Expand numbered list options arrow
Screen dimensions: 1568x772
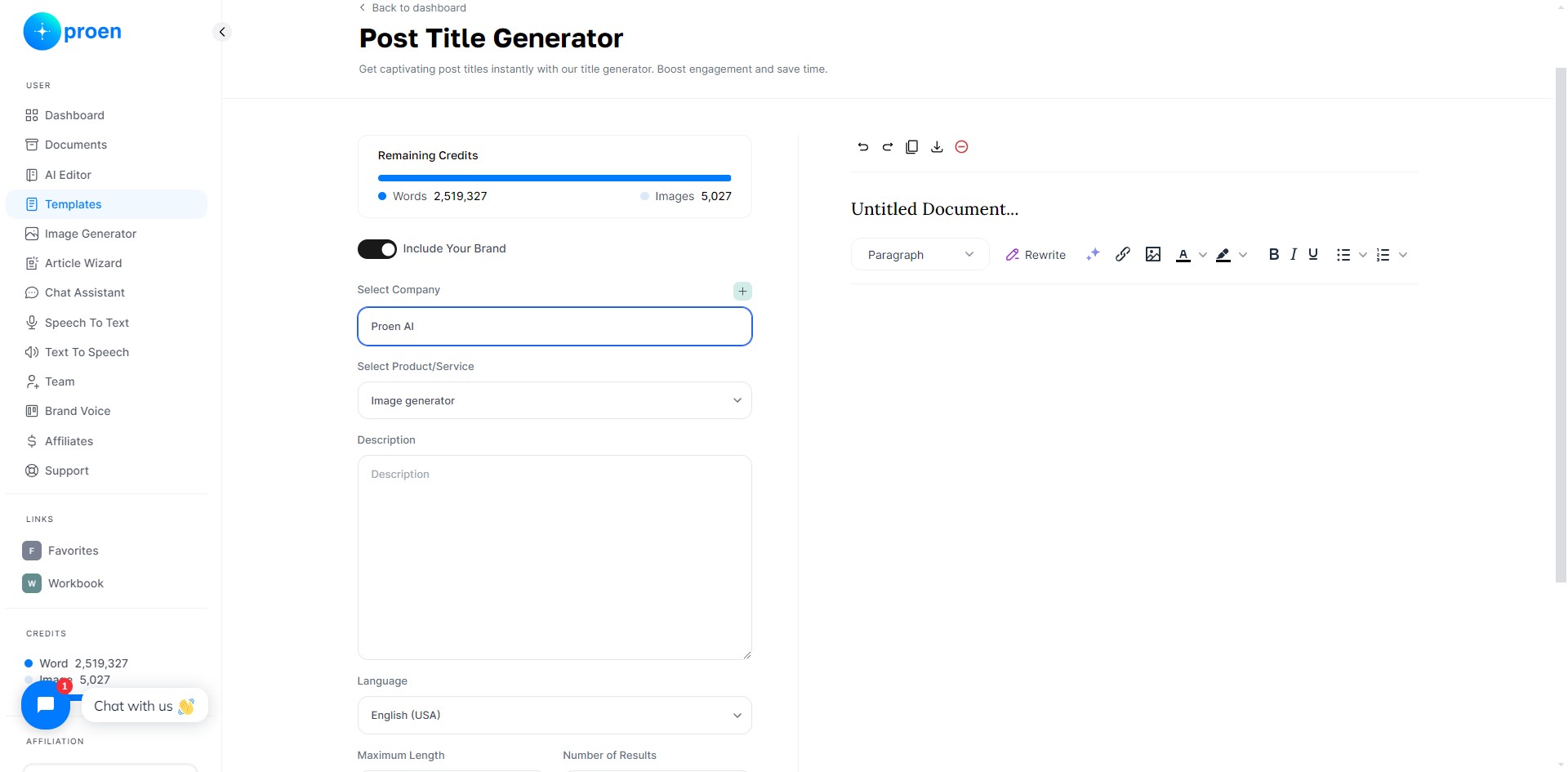tap(1403, 255)
